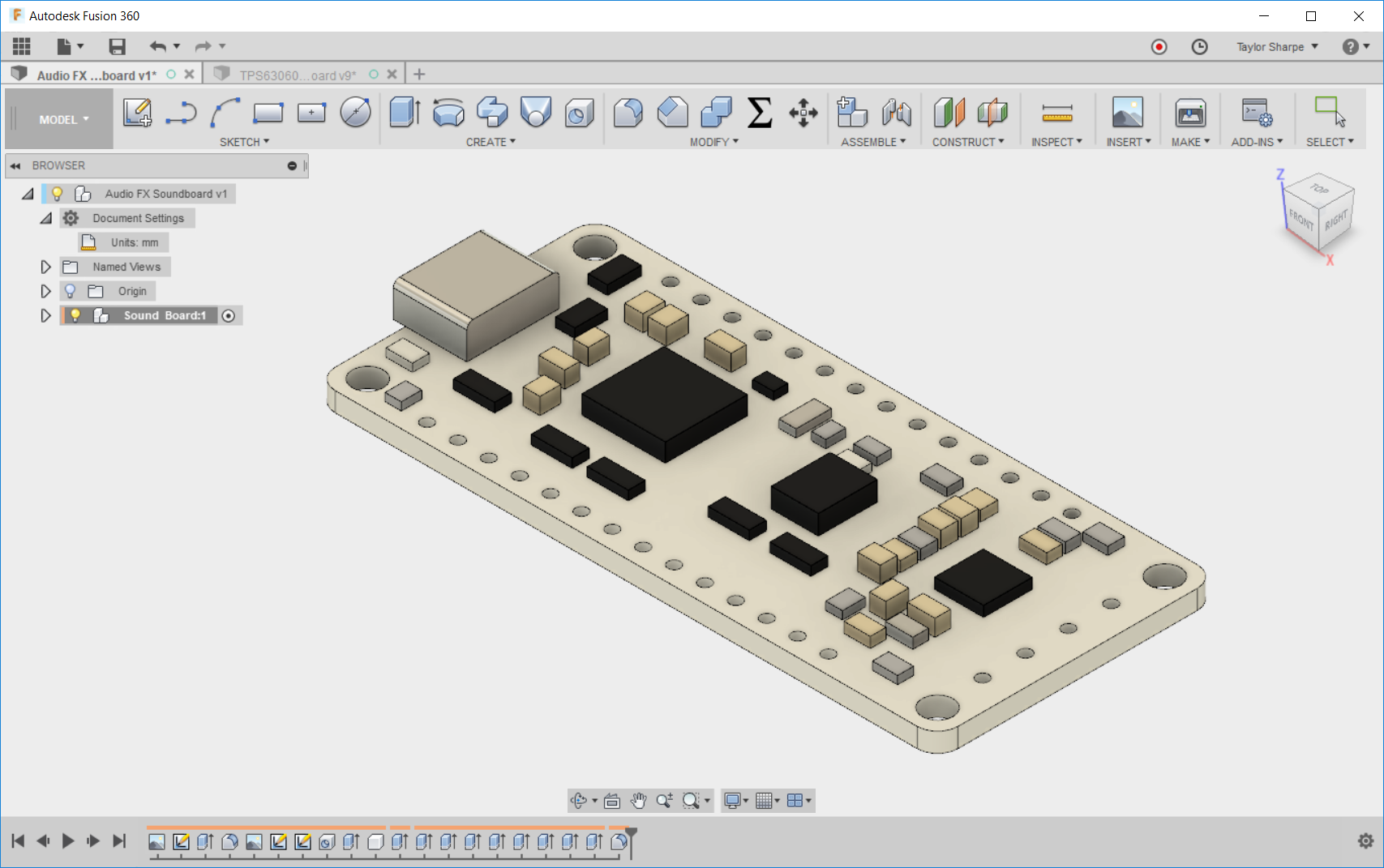Hide the Sound_Board:1 component
Screen dimensions: 1384x868
(x=75, y=315)
